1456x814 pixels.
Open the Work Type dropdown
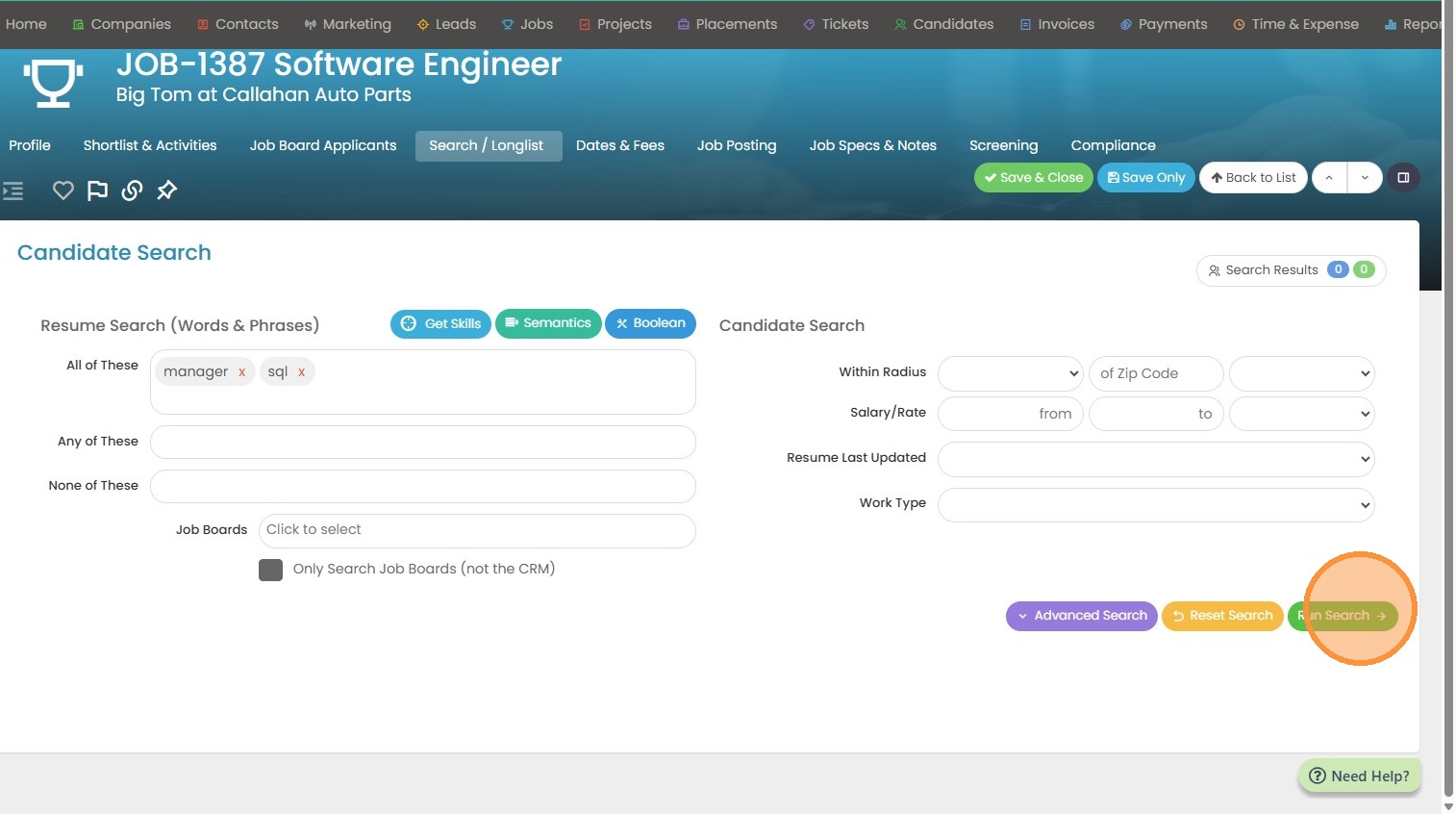1155,505
